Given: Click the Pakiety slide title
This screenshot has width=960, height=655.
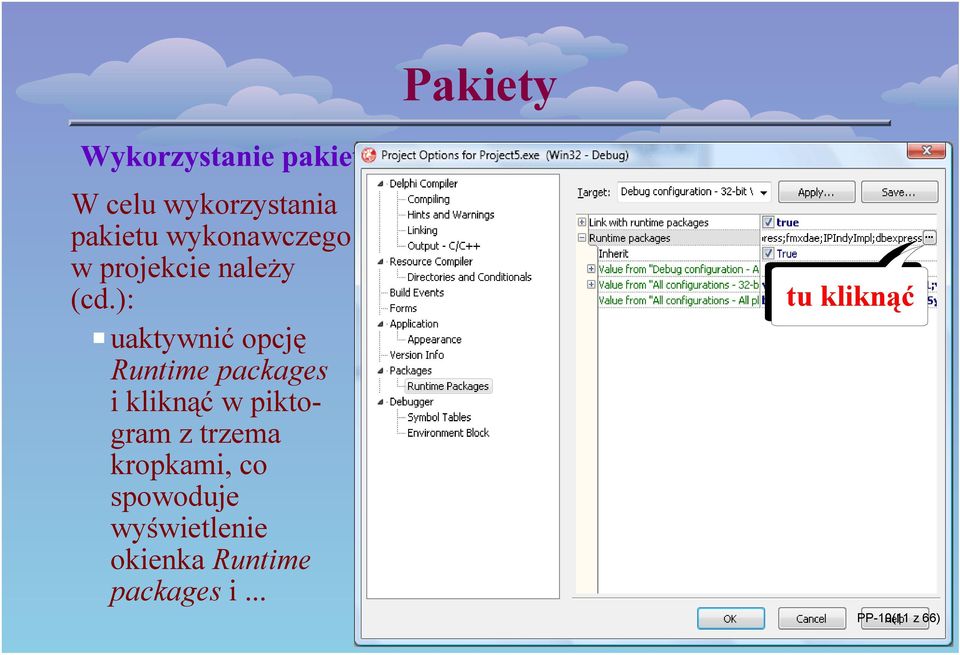Looking at the screenshot, I should point(479,85).
